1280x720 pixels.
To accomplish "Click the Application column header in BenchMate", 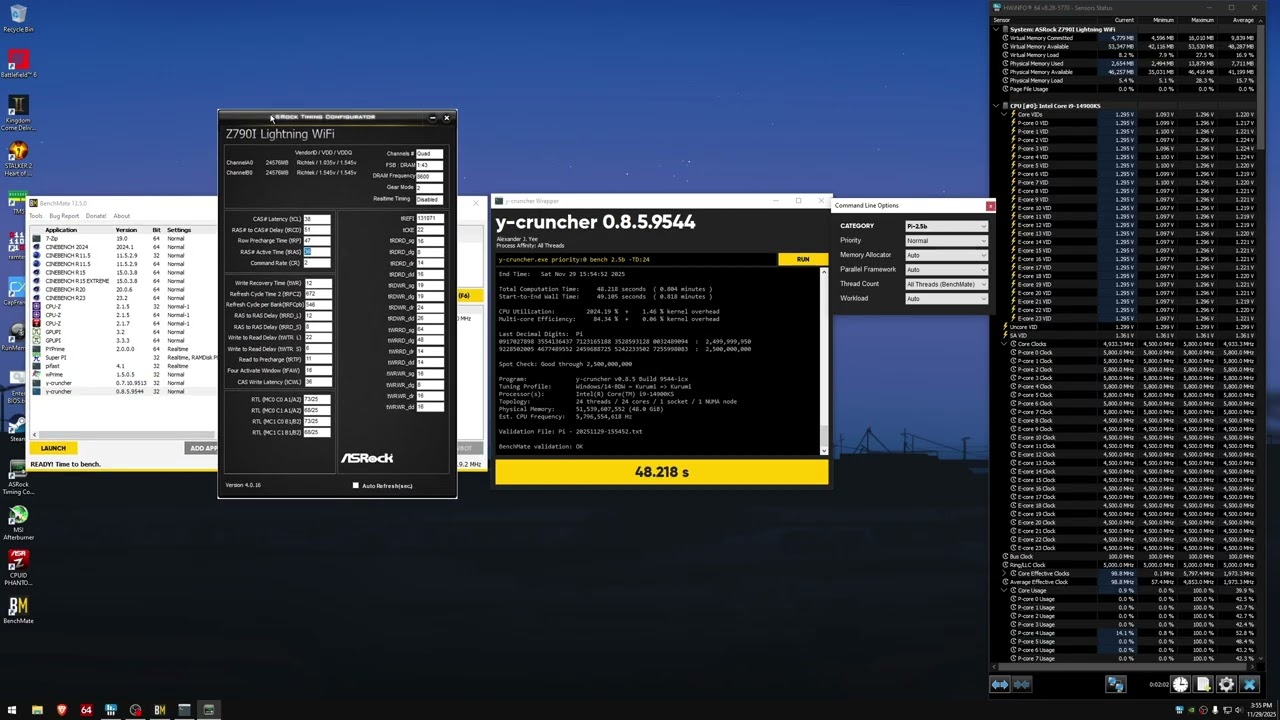I will [x=61, y=230].
